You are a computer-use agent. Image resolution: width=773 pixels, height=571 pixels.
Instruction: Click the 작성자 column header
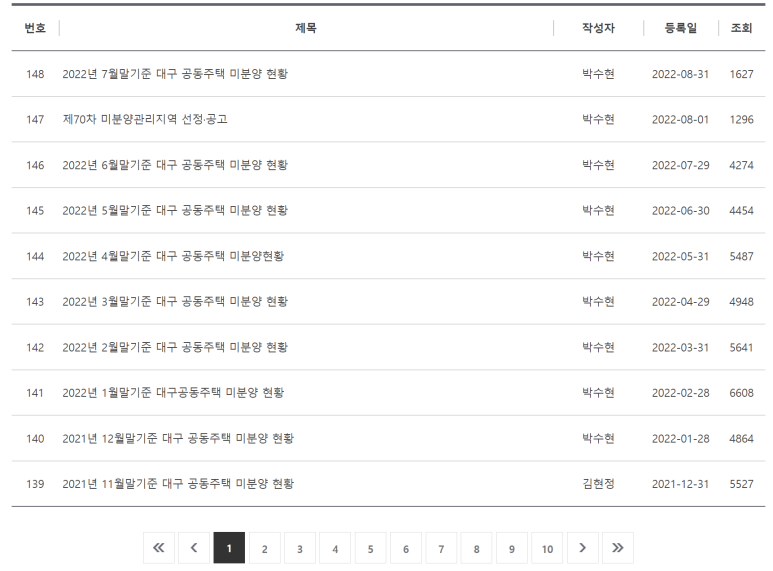[x=598, y=28]
